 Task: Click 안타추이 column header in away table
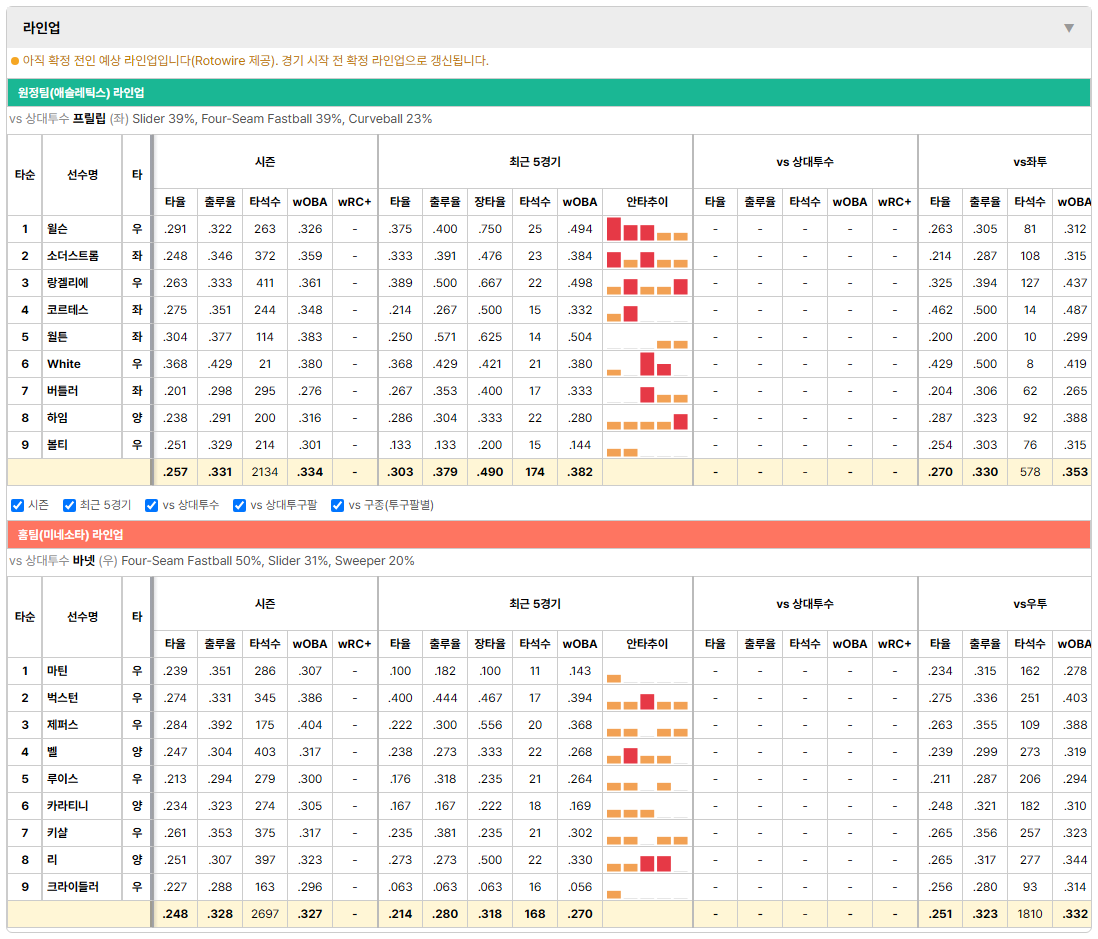tap(647, 202)
